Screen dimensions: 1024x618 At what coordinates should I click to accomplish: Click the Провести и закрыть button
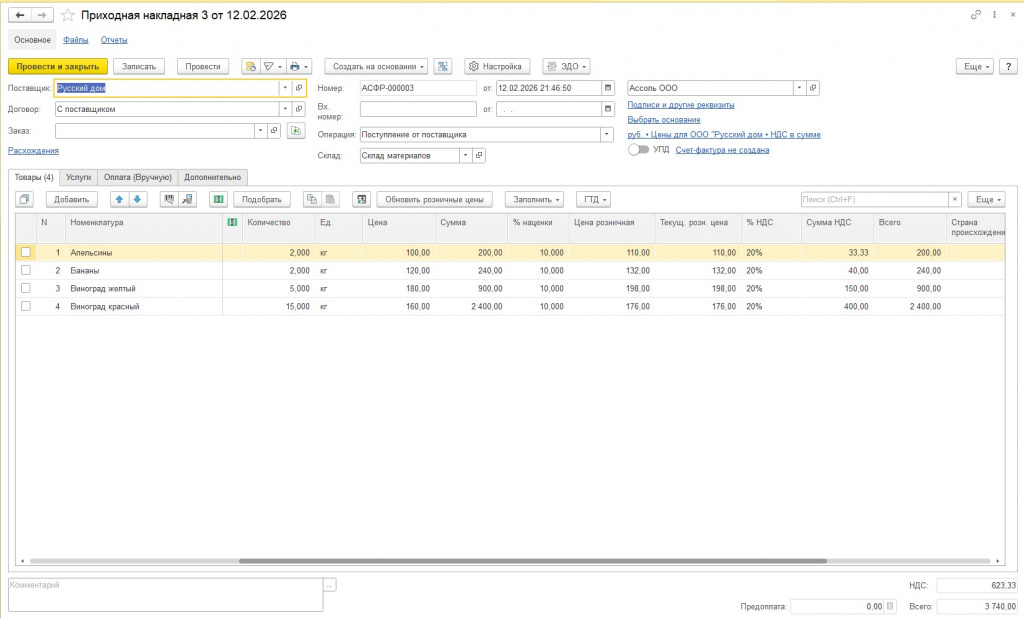pos(57,66)
